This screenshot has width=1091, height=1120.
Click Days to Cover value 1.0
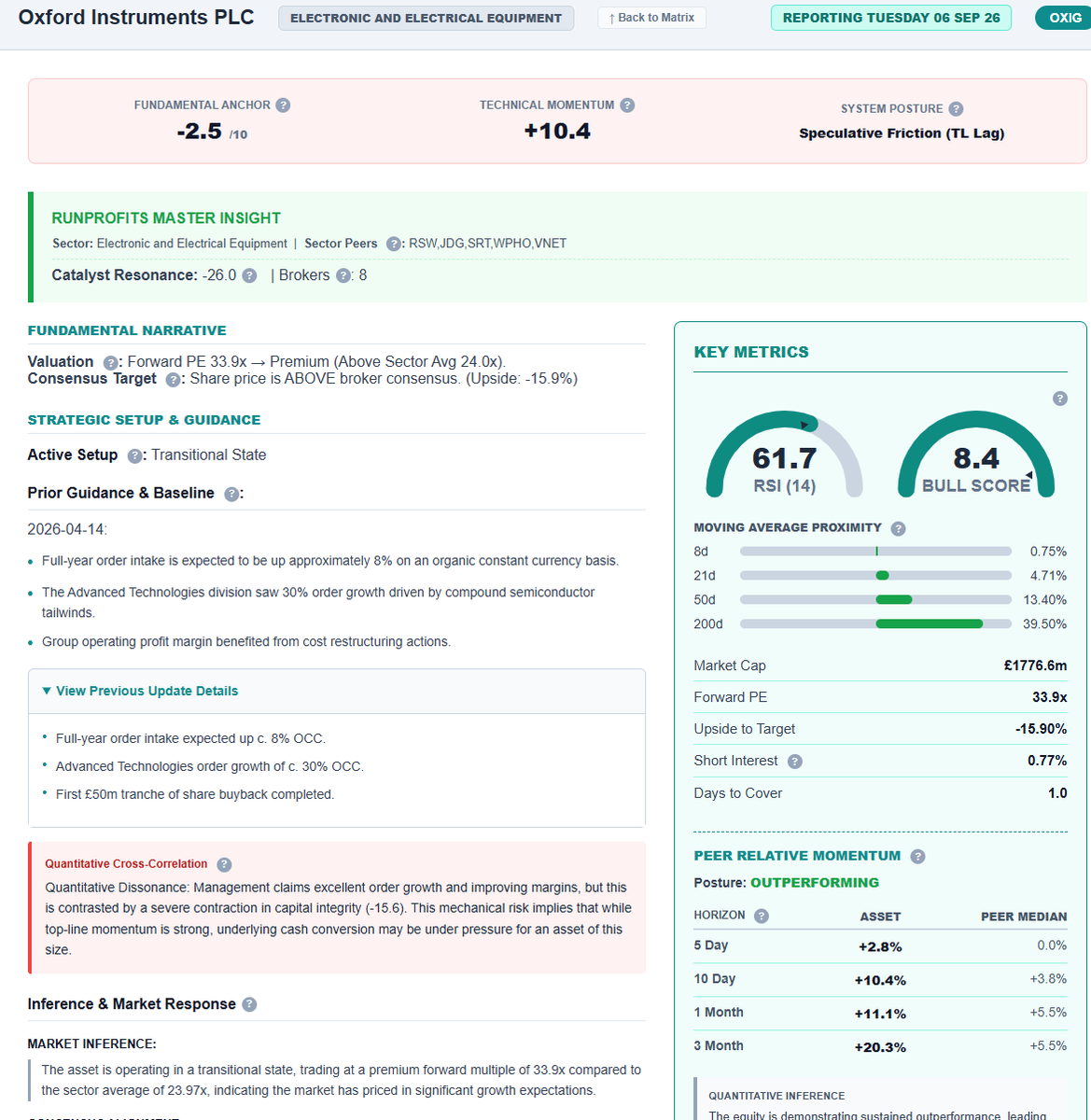[1057, 793]
